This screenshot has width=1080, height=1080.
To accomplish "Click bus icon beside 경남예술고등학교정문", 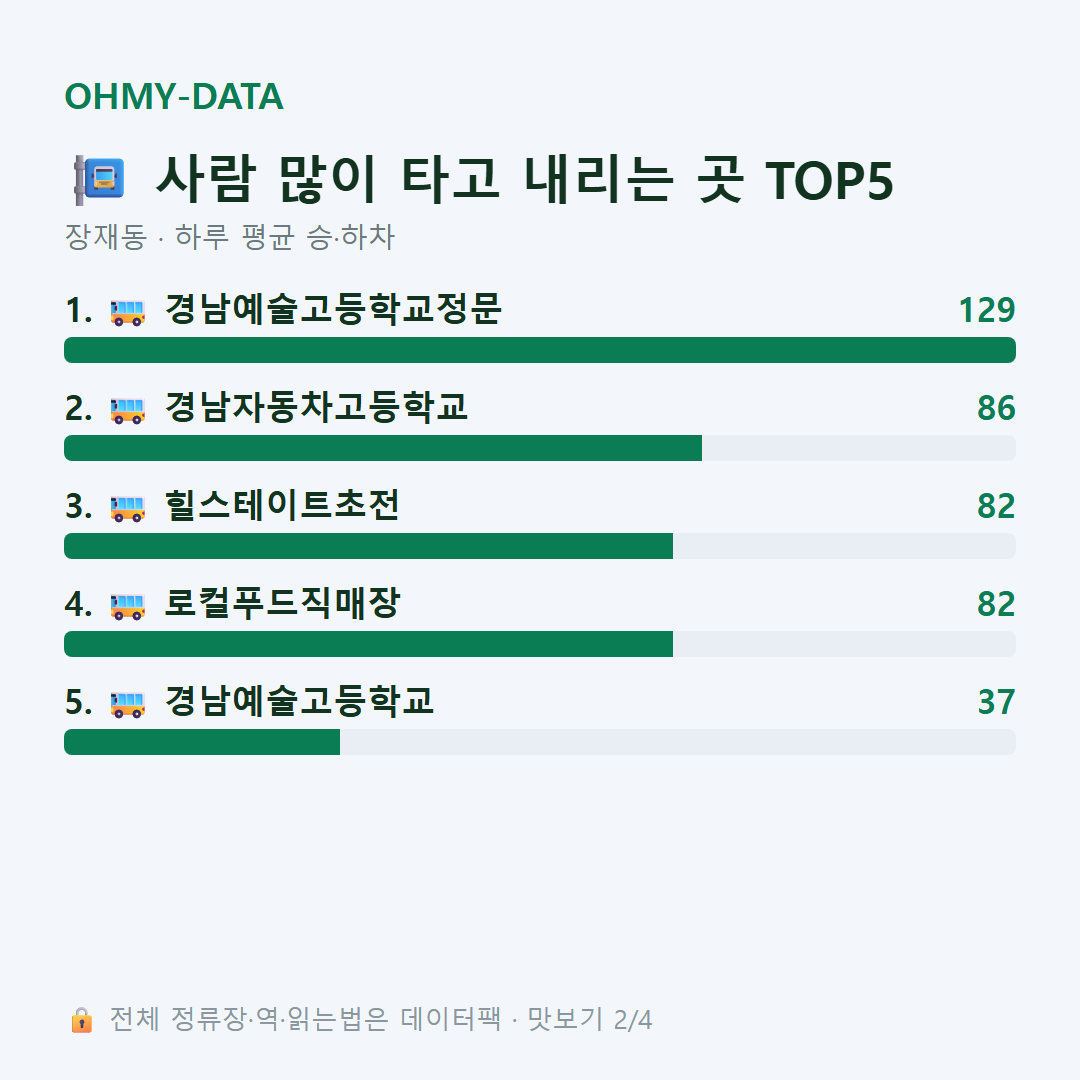I will click(127, 312).
